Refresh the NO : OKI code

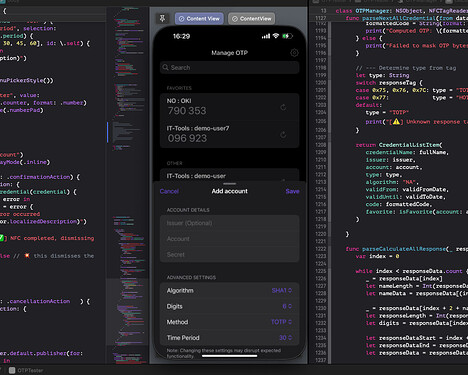coord(283,107)
